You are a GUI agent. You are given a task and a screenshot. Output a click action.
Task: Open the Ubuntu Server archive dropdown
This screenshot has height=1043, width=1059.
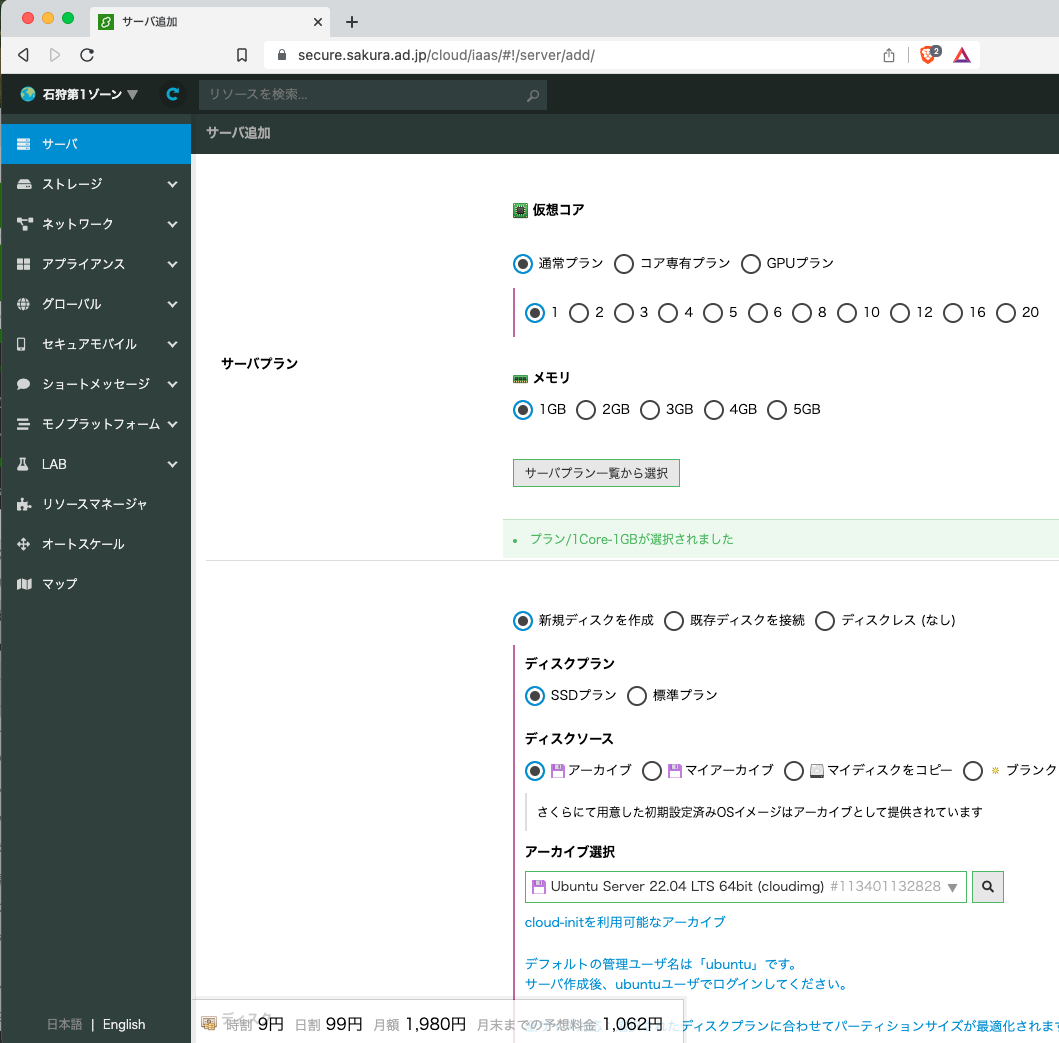746,886
